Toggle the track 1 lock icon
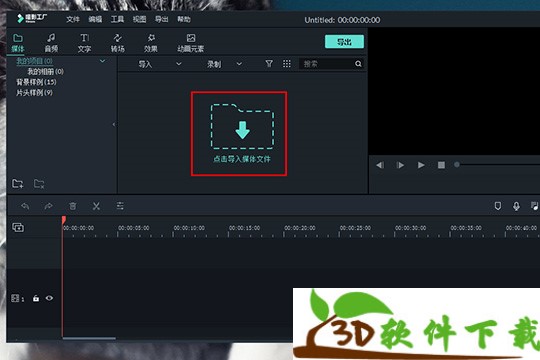Image resolution: width=540 pixels, height=360 pixels. coord(36,298)
